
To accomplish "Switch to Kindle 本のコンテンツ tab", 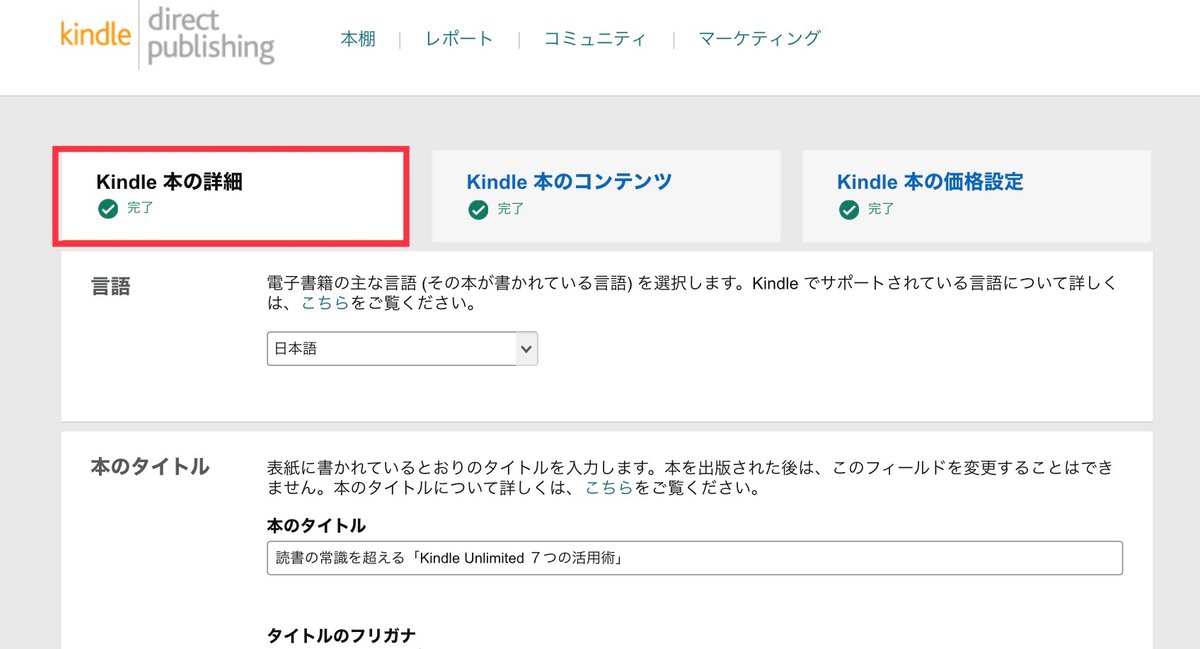I will (x=605, y=196).
